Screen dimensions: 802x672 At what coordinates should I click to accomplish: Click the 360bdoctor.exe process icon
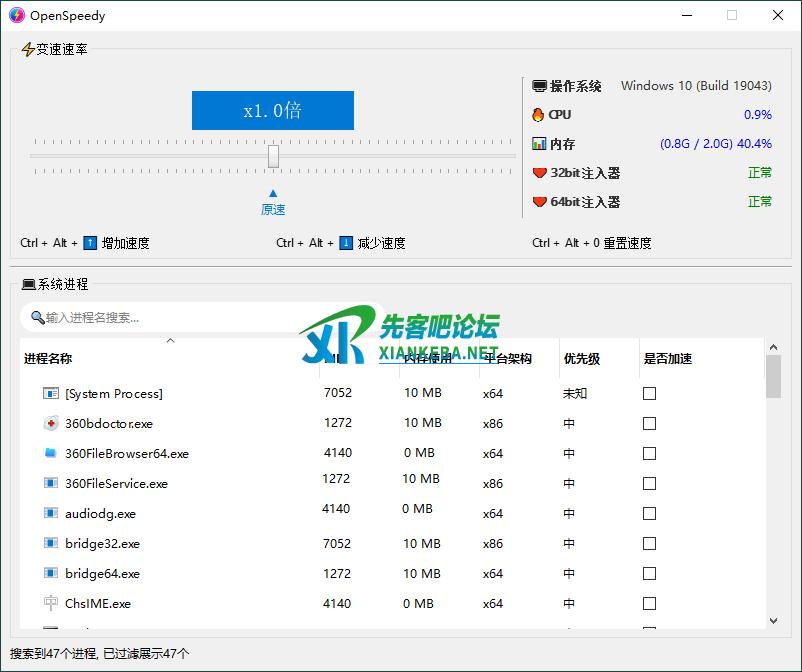click(51, 423)
